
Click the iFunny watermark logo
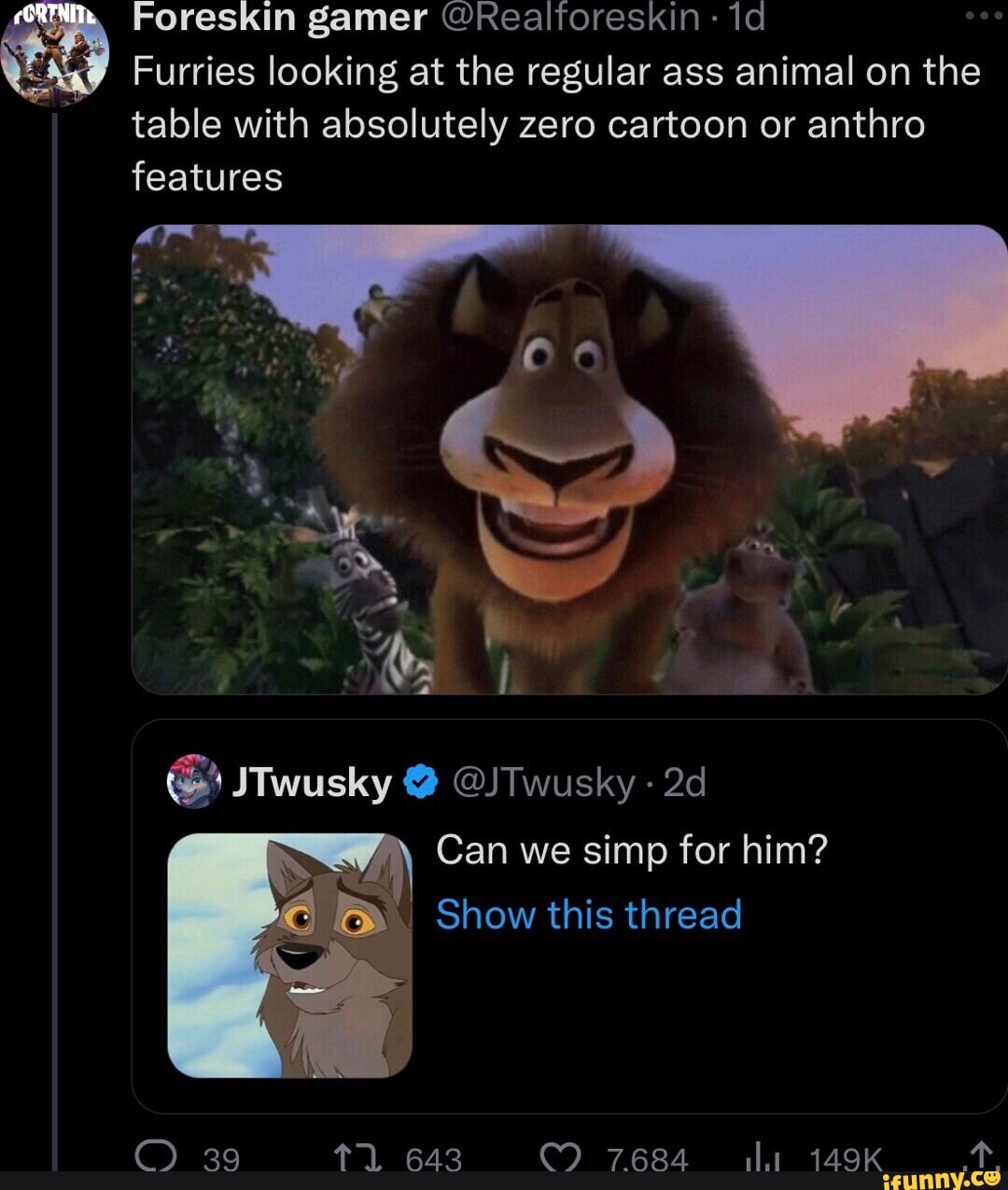(942, 1178)
